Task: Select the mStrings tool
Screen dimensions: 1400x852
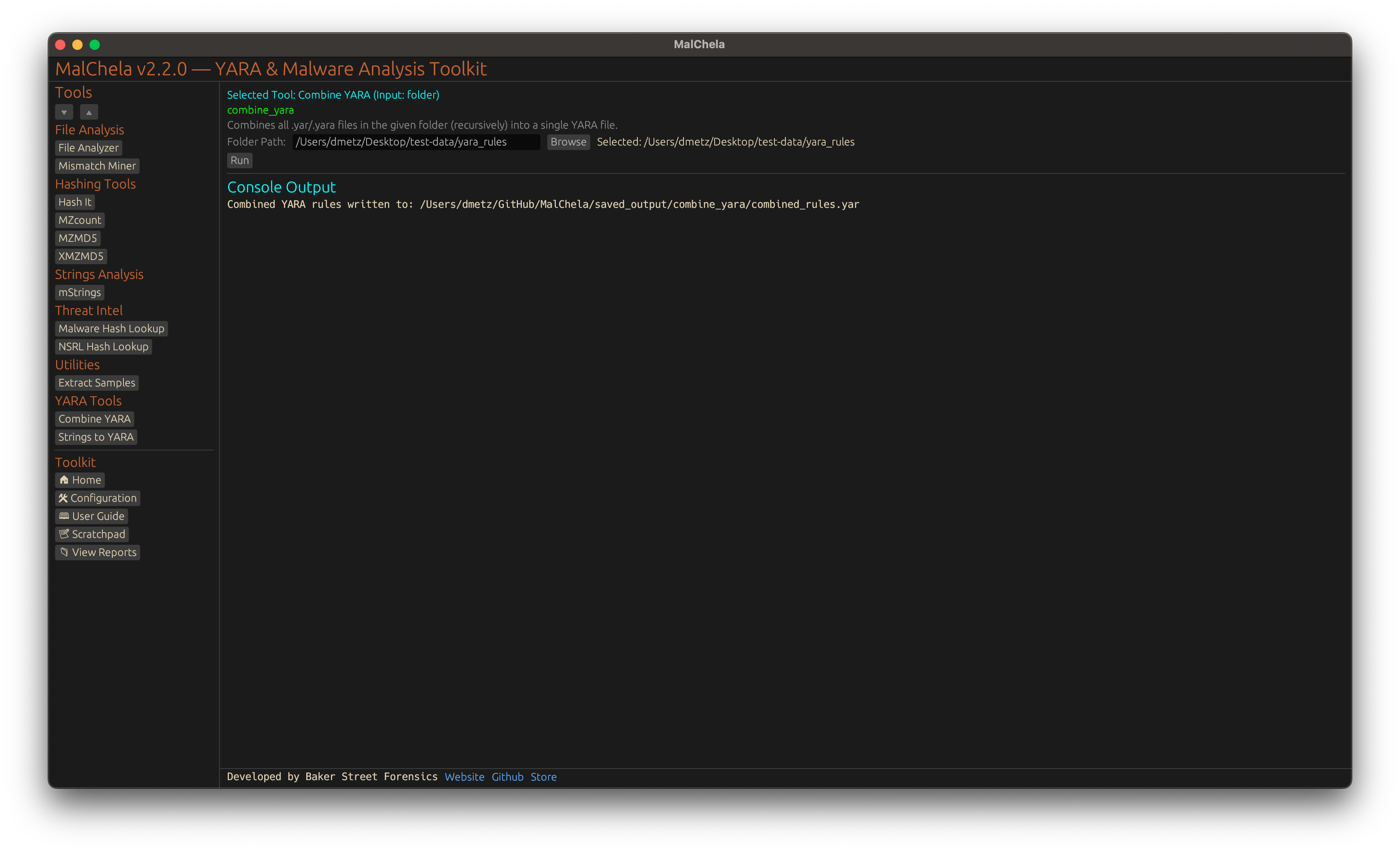Action: coord(80,292)
